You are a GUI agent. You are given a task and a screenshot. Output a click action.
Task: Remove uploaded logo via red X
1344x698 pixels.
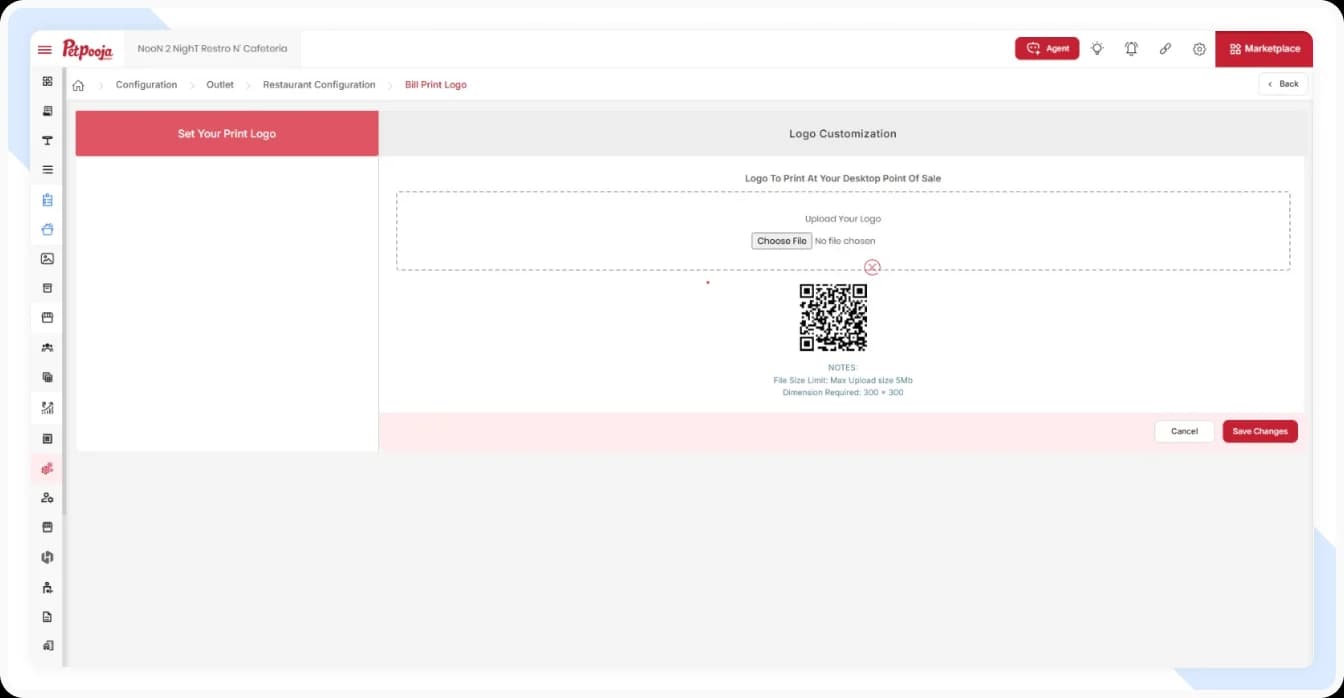pyautogui.click(x=872, y=267)
